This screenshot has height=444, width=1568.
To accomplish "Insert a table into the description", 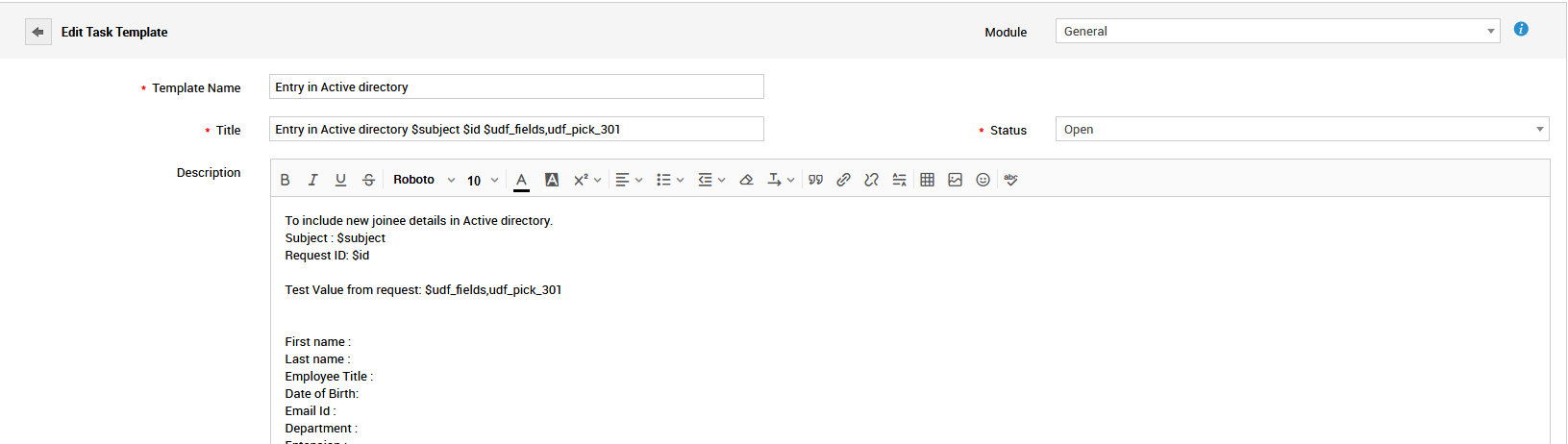I will coord(927,180).
